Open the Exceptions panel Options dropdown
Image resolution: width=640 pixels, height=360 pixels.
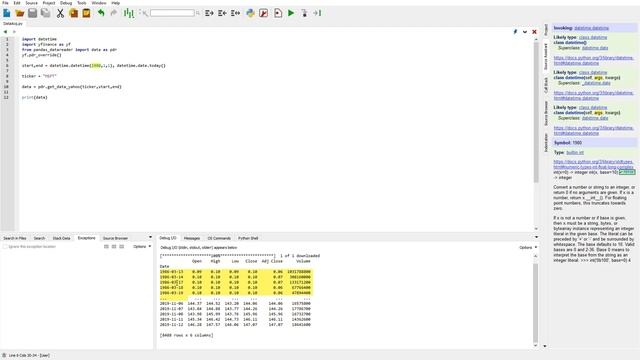tap(142, 247)
